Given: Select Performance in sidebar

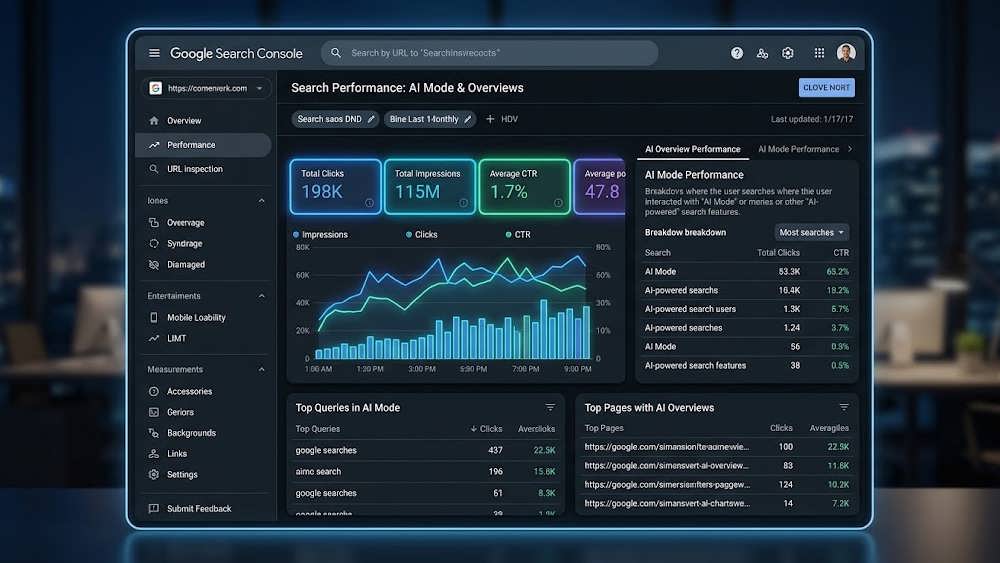Looking at the screenshot, I should click(203, 145).
